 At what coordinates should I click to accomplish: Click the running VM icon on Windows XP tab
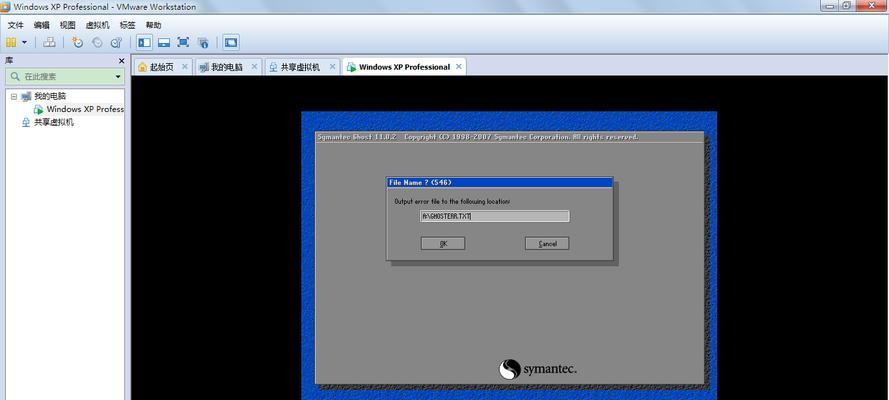352,67
